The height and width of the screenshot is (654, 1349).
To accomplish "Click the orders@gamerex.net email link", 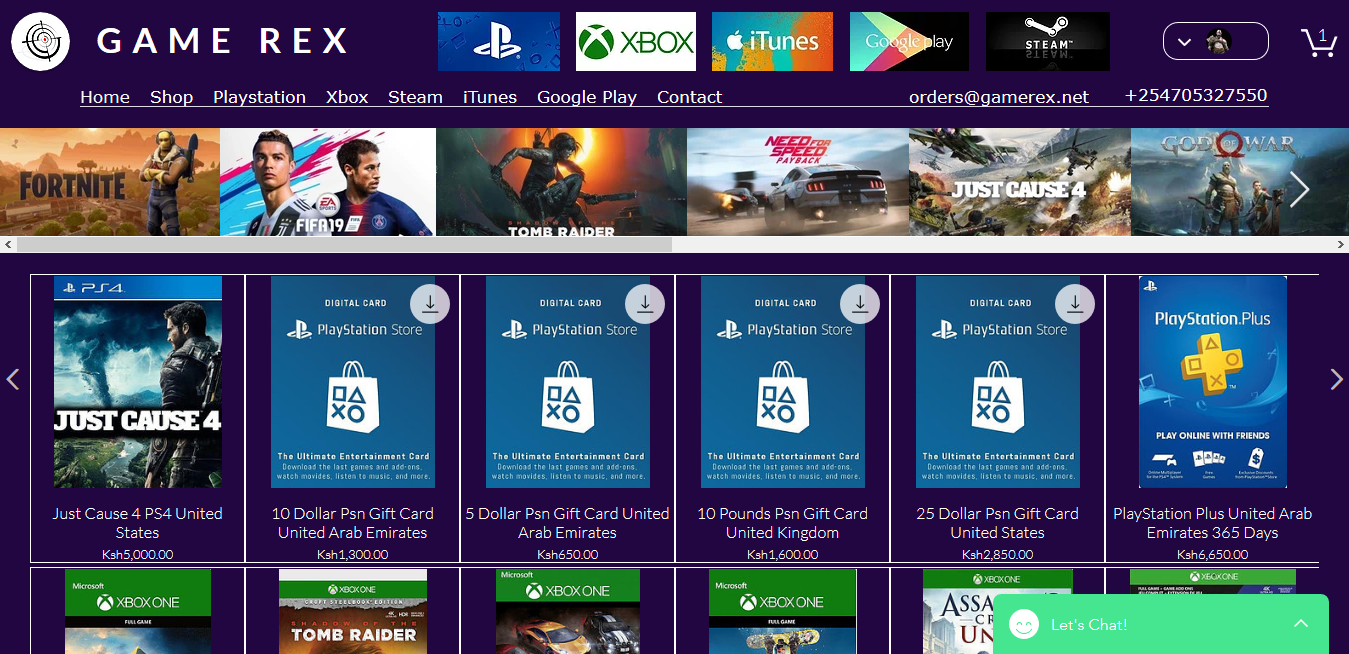I will click(999, 97).
